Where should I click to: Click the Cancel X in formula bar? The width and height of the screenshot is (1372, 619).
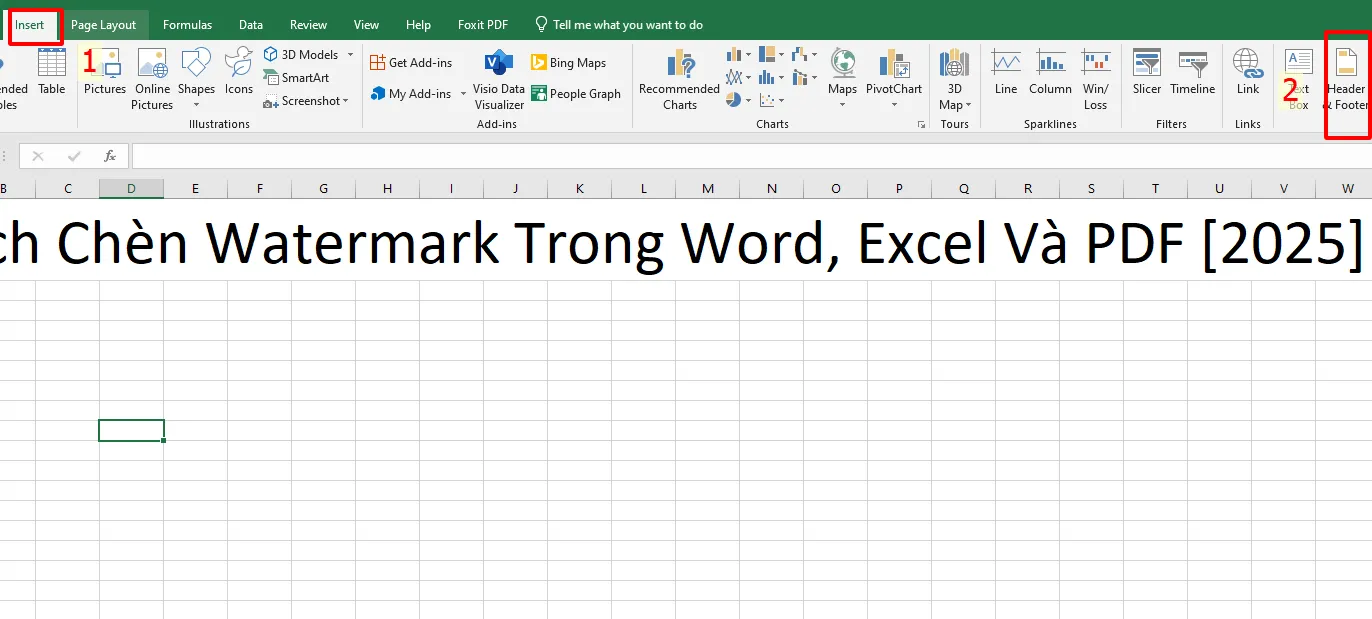pos(38,156)
